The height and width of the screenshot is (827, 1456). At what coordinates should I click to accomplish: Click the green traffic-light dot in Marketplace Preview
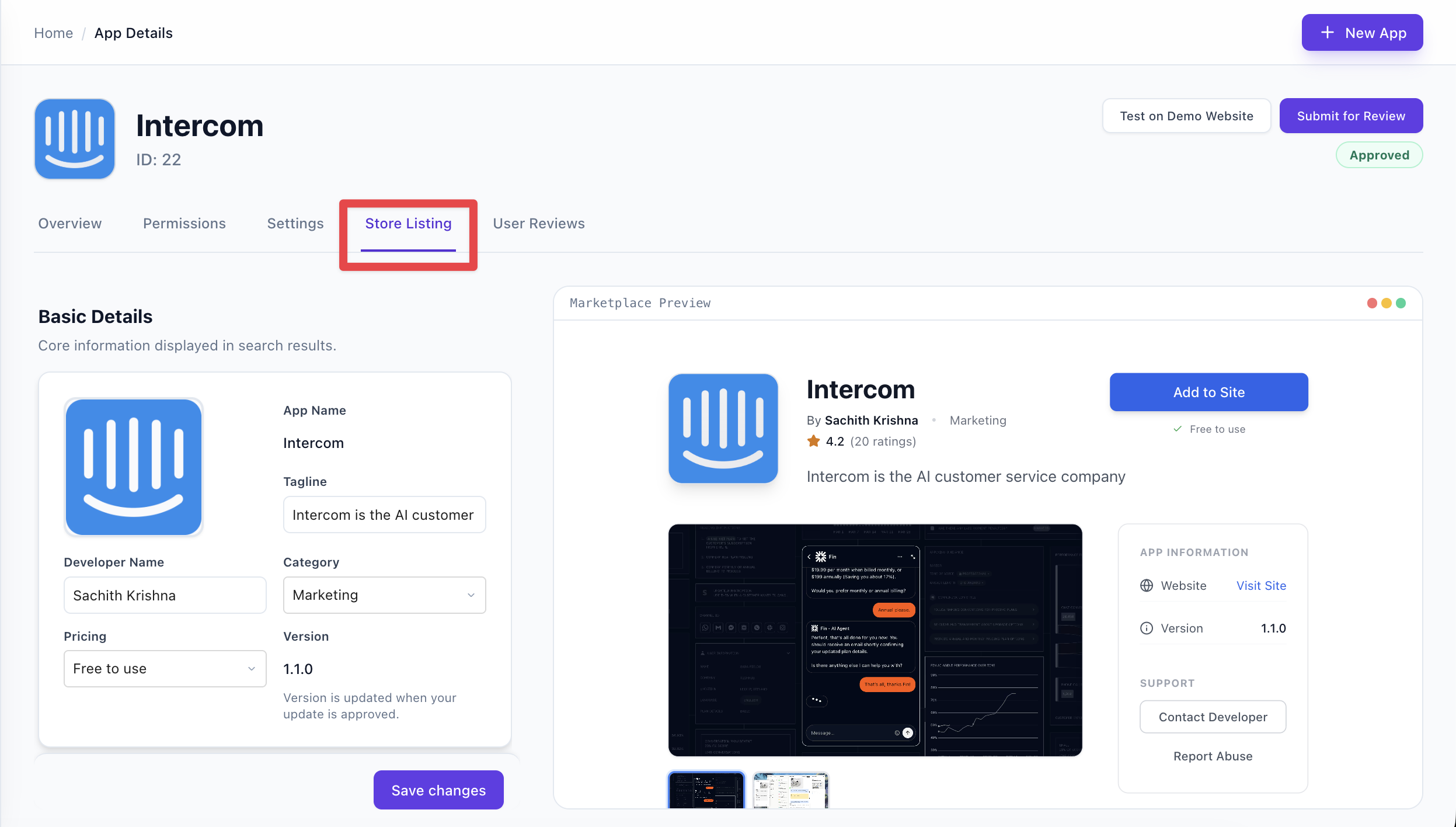click(x=1401, y=303)
